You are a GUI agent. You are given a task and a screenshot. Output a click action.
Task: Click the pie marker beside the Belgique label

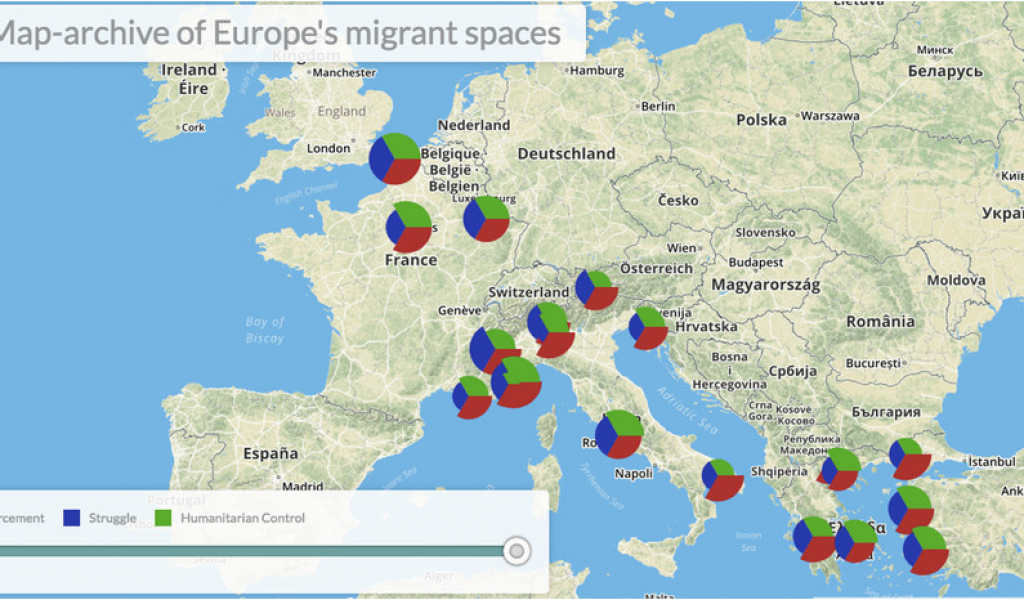(394, 159)
